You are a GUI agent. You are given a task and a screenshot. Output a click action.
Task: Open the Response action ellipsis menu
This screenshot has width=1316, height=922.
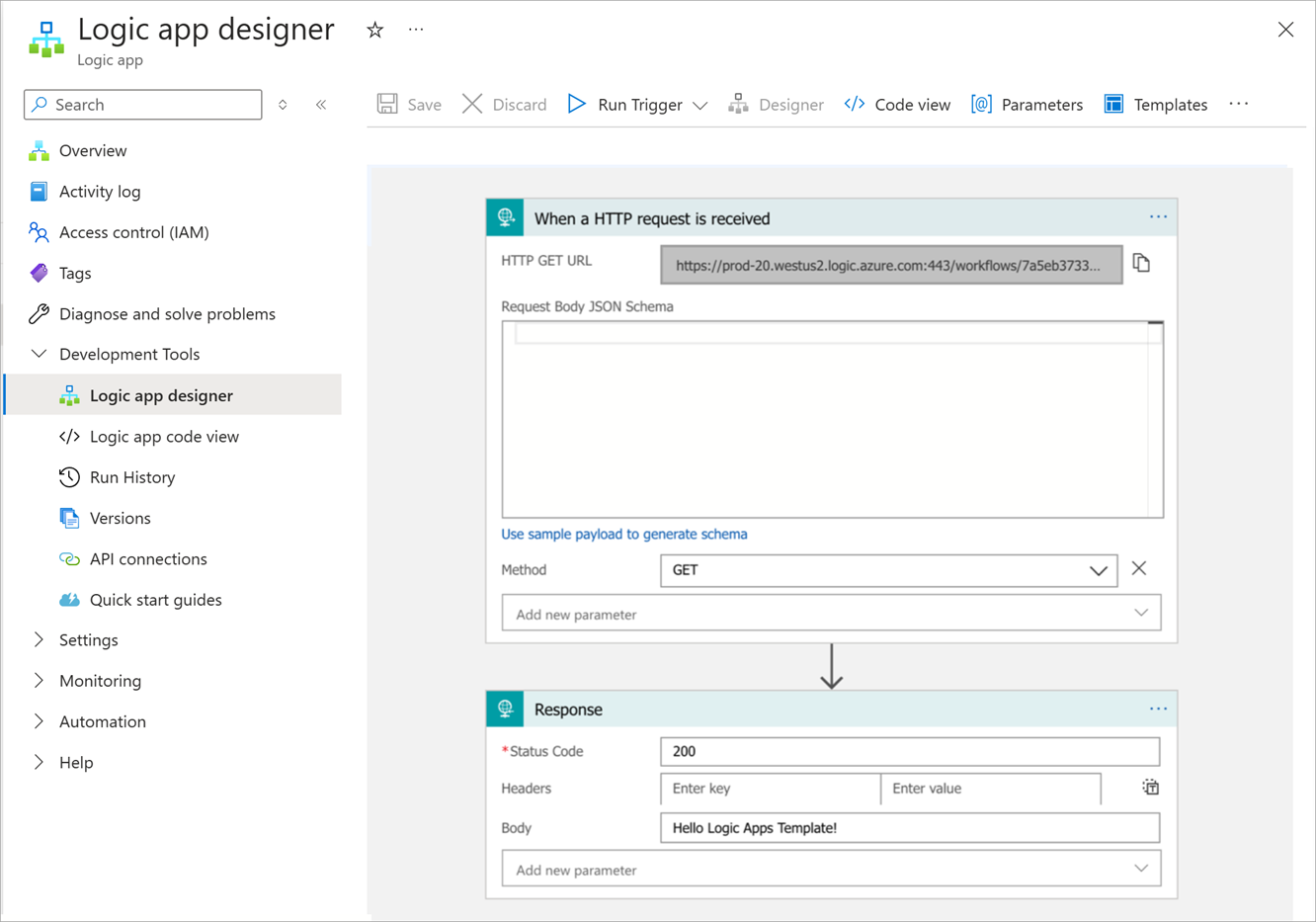[x=1158, y=709]
